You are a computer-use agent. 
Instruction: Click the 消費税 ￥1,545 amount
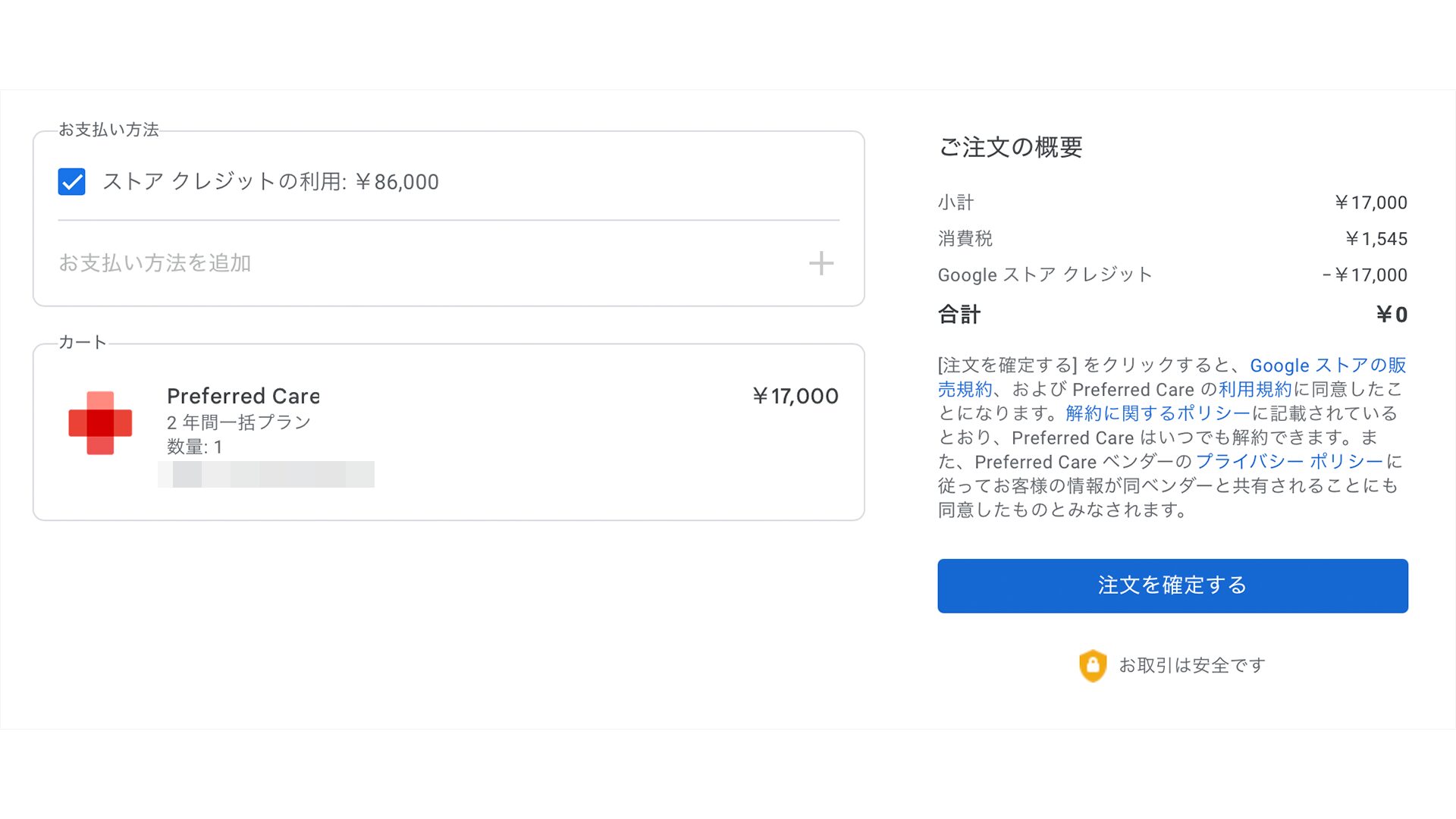1376,239
